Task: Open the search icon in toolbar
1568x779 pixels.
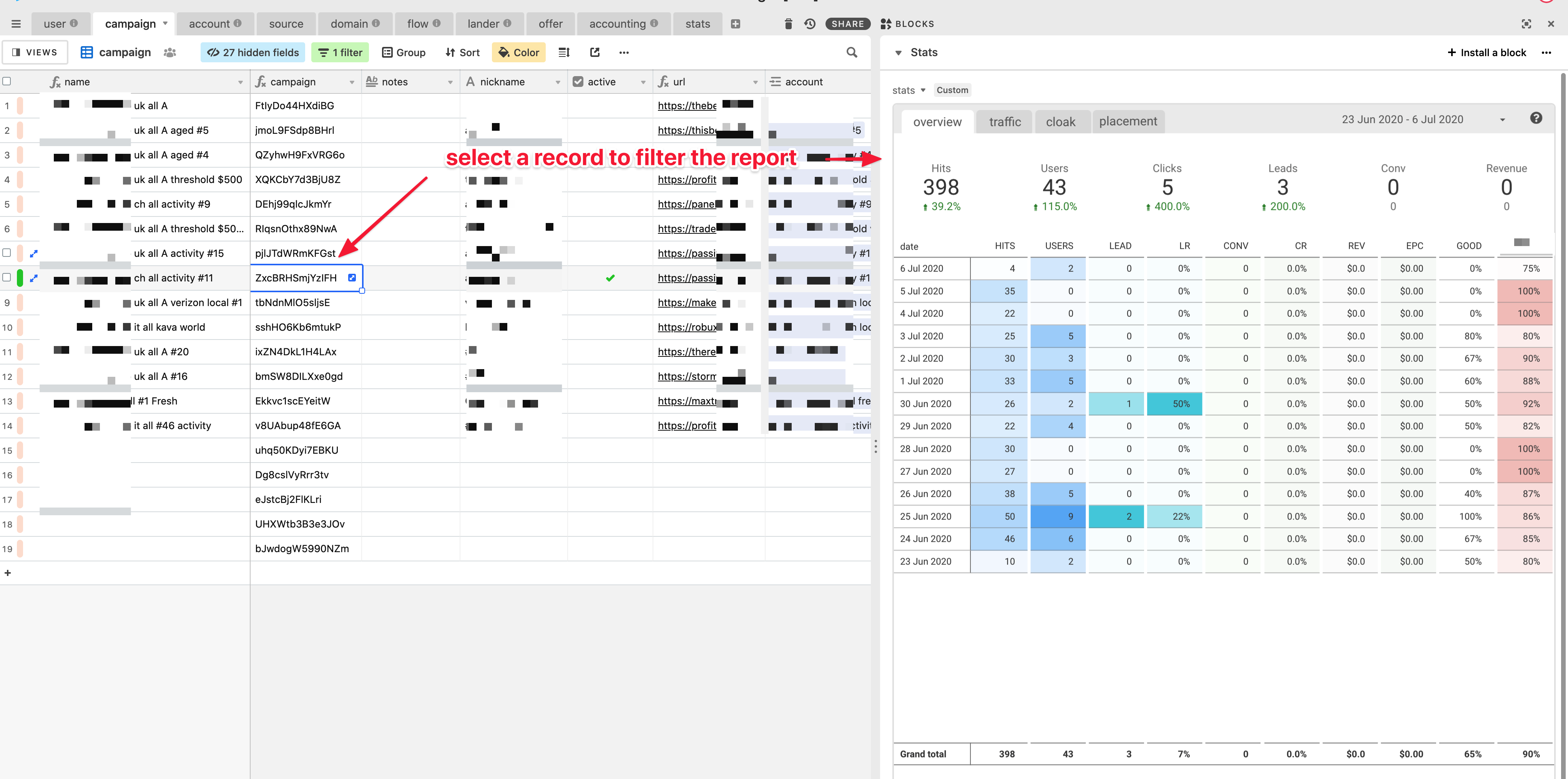Action: (x=852, y=52)
